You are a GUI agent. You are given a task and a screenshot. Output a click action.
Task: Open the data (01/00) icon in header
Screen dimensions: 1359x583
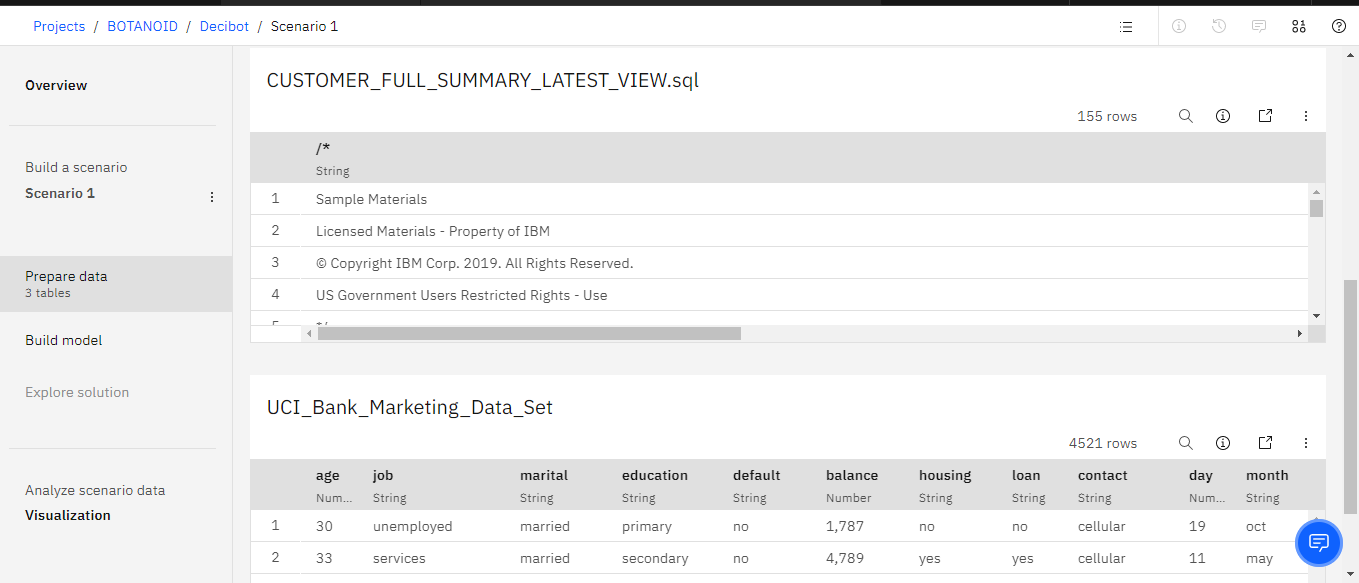pyautogui.click(x=1299, y=27)
